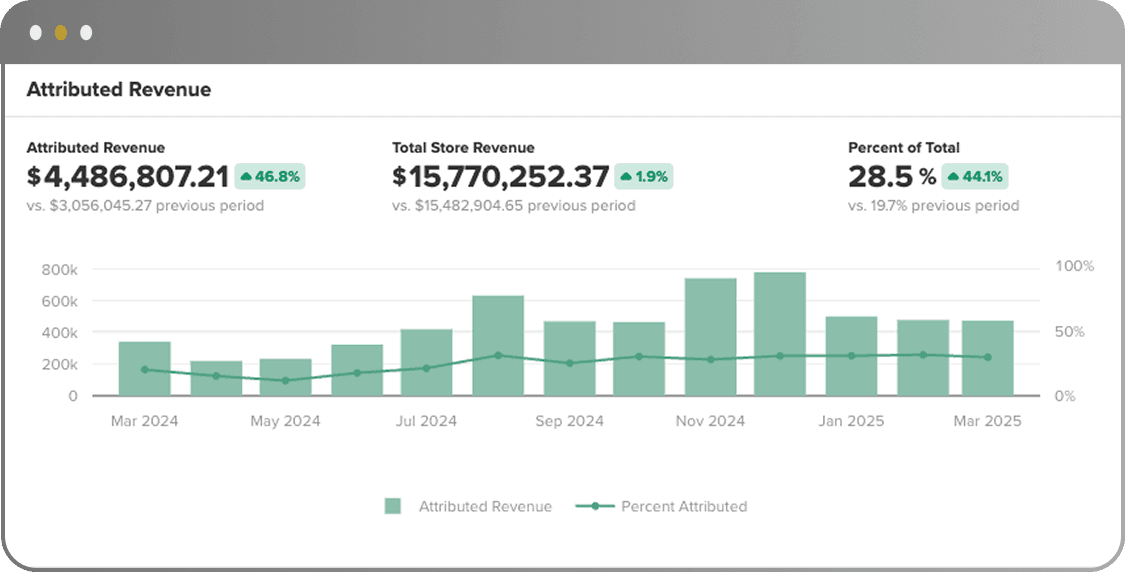
Task: Click the 400k y-axis label
Action: click(x=60, y=333)
